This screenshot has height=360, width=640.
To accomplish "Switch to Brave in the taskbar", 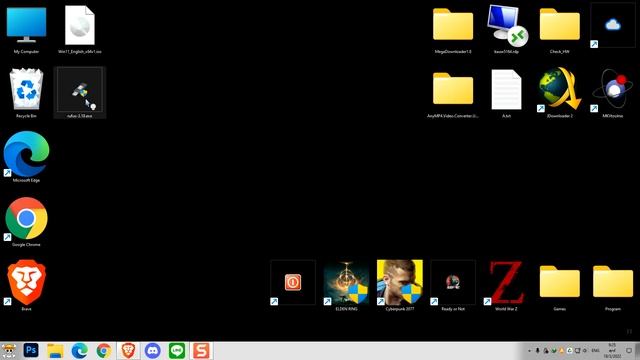I will pyautogui.click(x=128, y=351).
